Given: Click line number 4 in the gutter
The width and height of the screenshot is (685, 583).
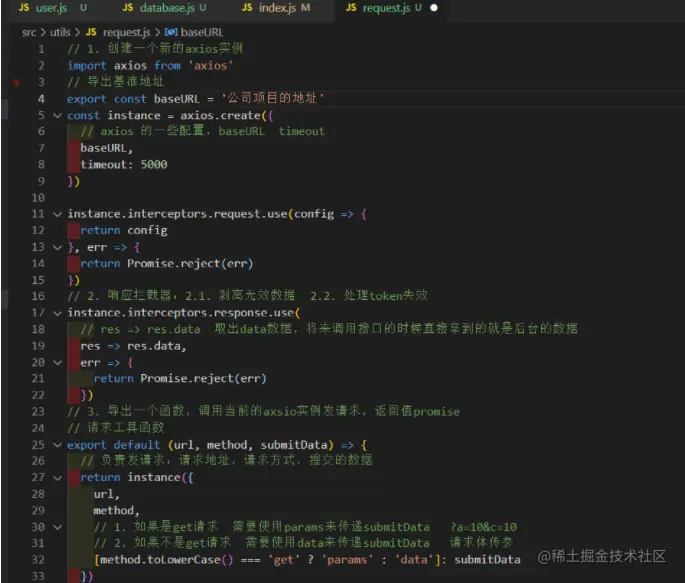Looking at the screenshot, I should tap(41, 99).
